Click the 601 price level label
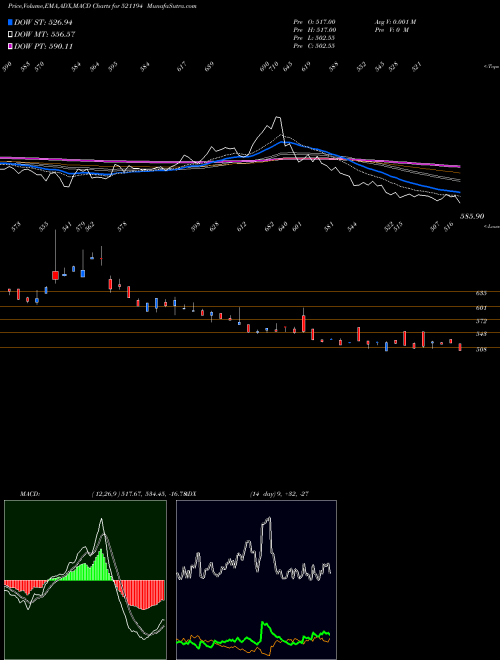Image resolution: width=500 pixels, height=660 pixels. 481,308
